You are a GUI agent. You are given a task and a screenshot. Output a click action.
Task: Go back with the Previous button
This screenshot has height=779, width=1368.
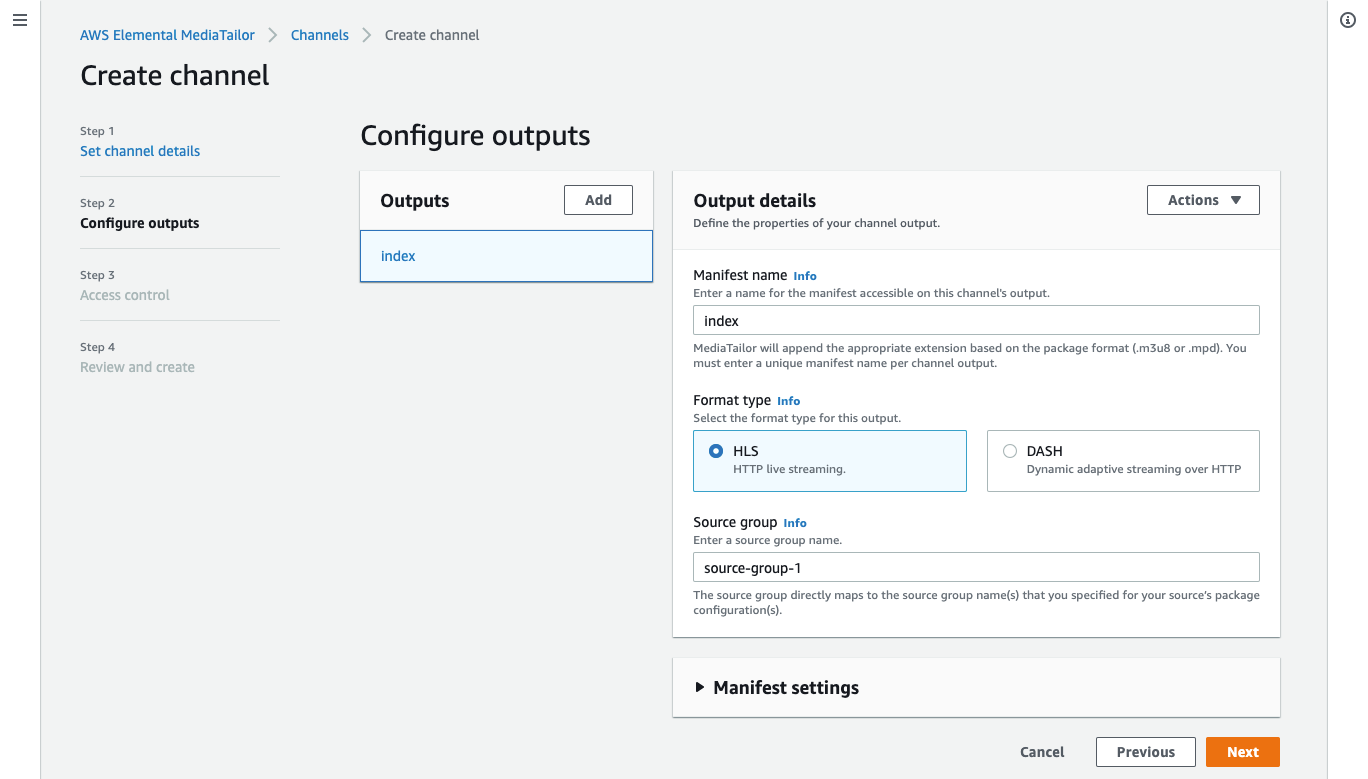pyautogui.click(x=1146, y=752)
